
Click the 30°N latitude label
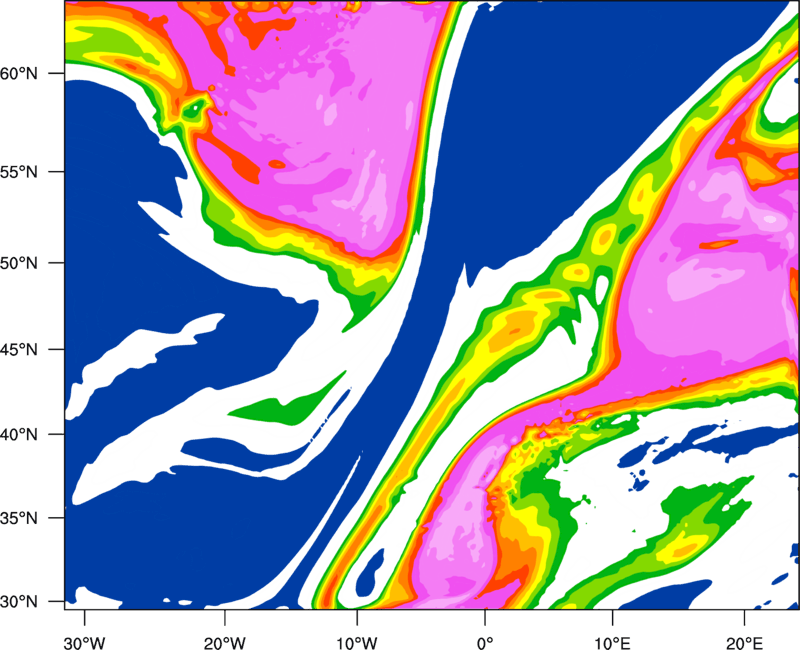[19, 602]
